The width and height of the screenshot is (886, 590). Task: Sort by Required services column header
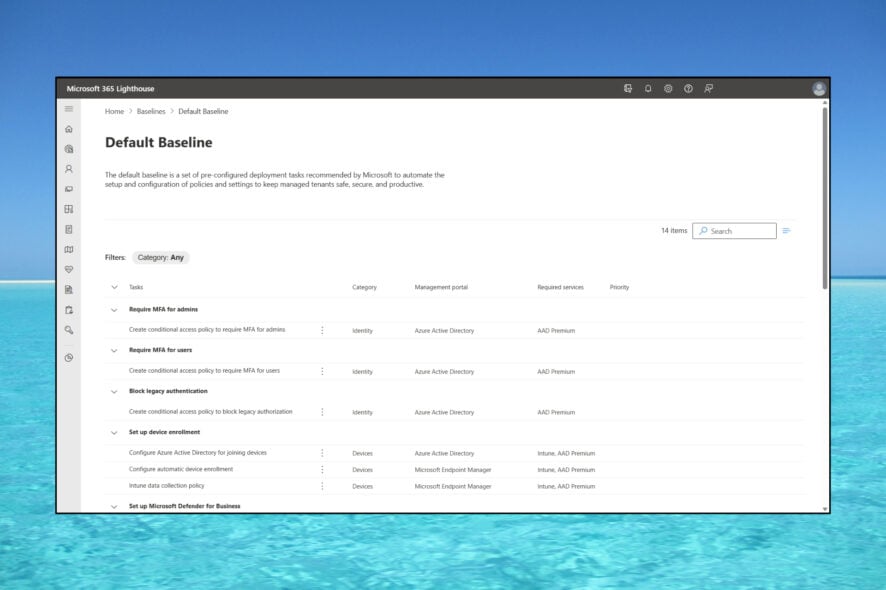click(561, 287)
